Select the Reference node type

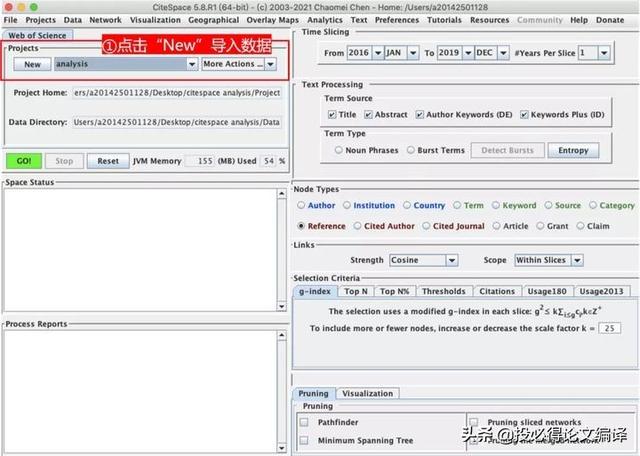pyautogui.click(x=301, y=226)
